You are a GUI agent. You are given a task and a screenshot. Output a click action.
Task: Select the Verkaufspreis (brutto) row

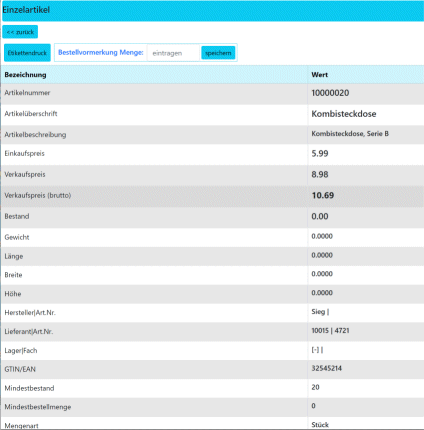(212, 196)
